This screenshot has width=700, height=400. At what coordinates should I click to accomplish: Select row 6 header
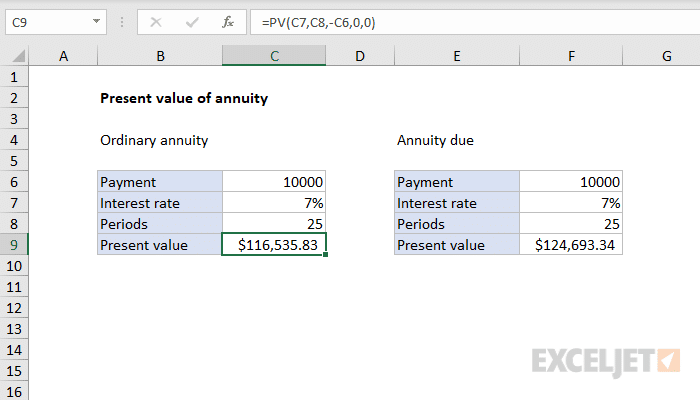pos(14,182)
